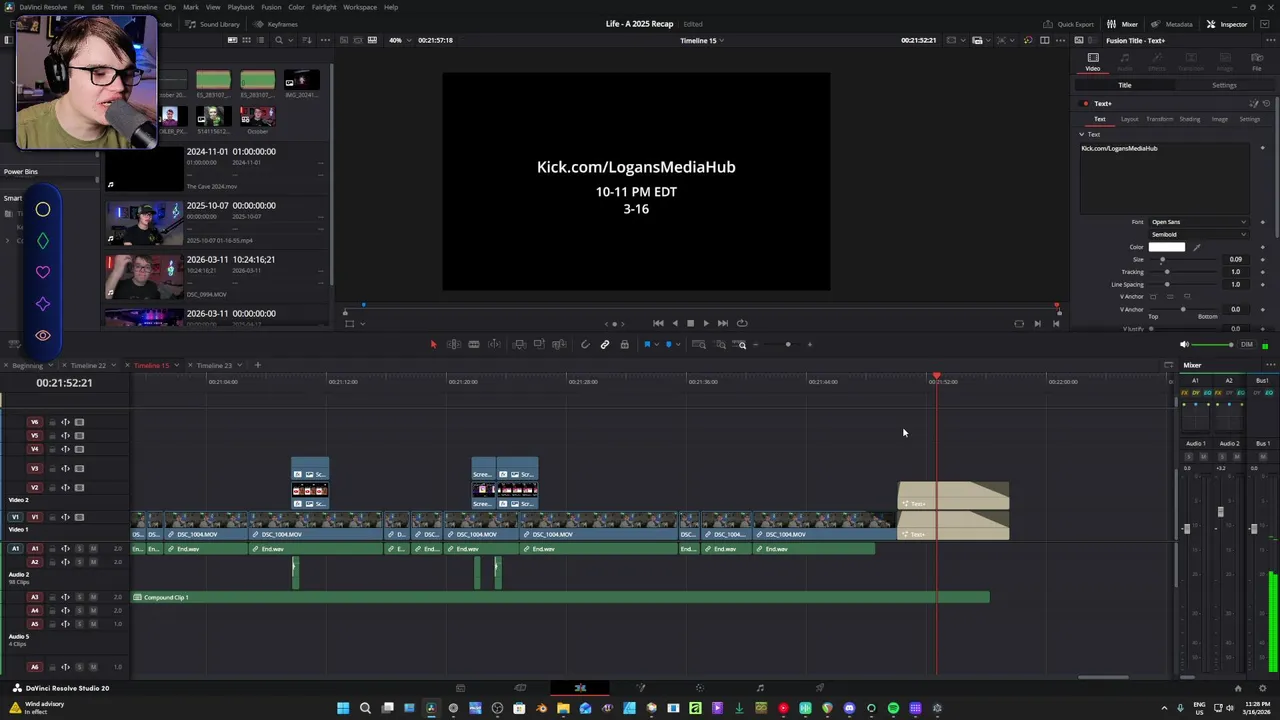Viewport: 1280px width, 720px height.
Task: Open the Shading tab in Text+
Action: click(x=1189, y=119)
